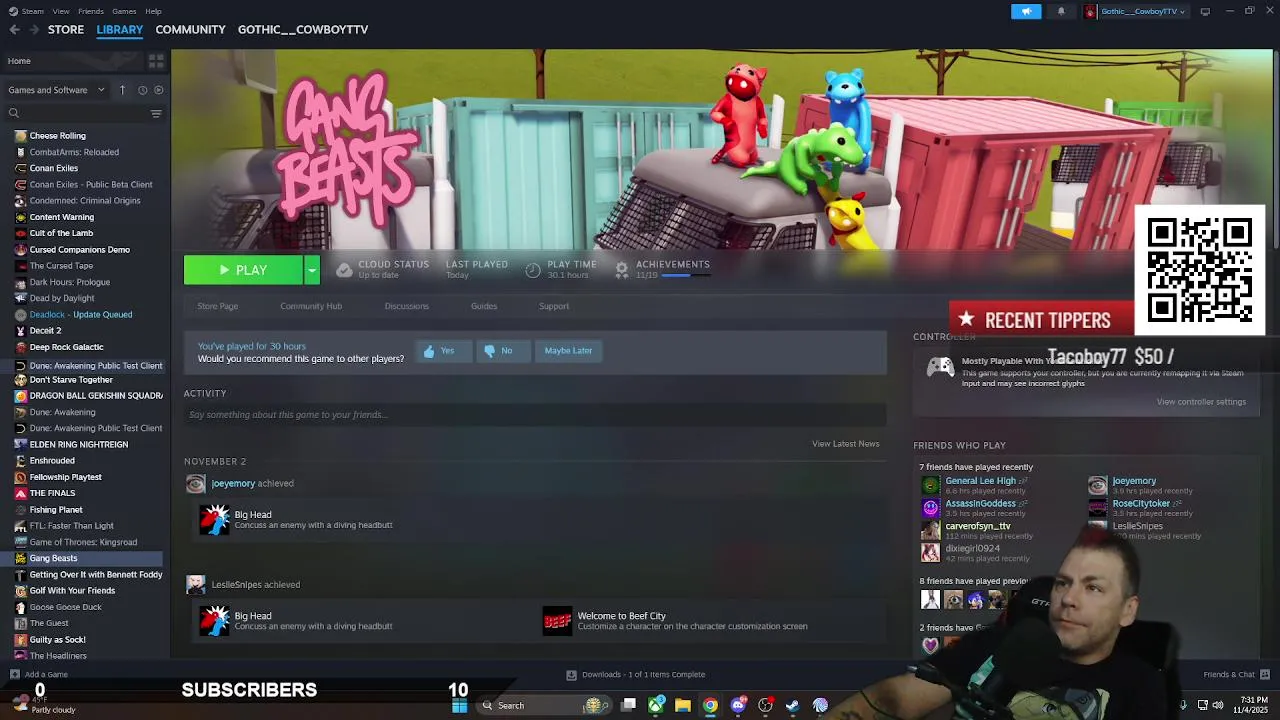
Task: Click the Downloads status icon
Action: coord(571,675)
